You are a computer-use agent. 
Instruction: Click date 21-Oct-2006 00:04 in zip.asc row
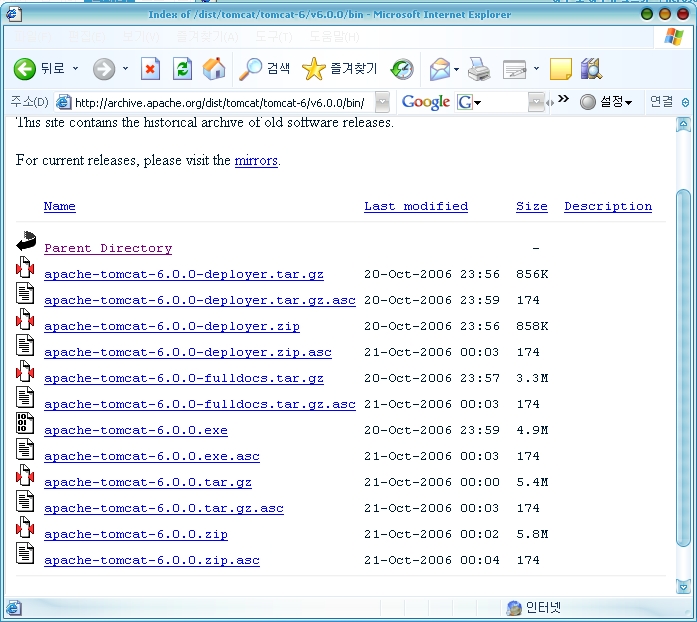(x=432, y=560)
